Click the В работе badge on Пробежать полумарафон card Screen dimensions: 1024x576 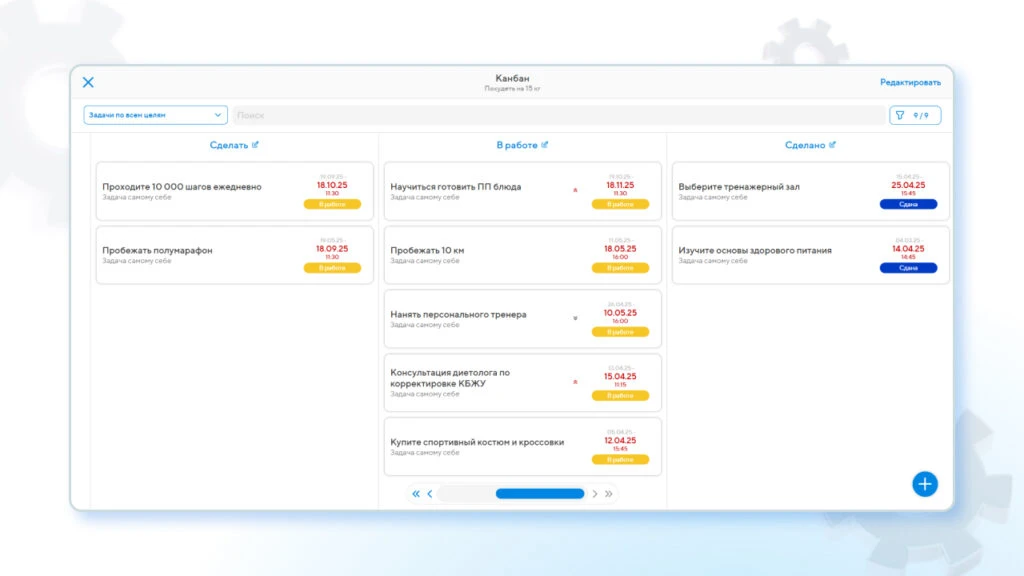[332, 268]
